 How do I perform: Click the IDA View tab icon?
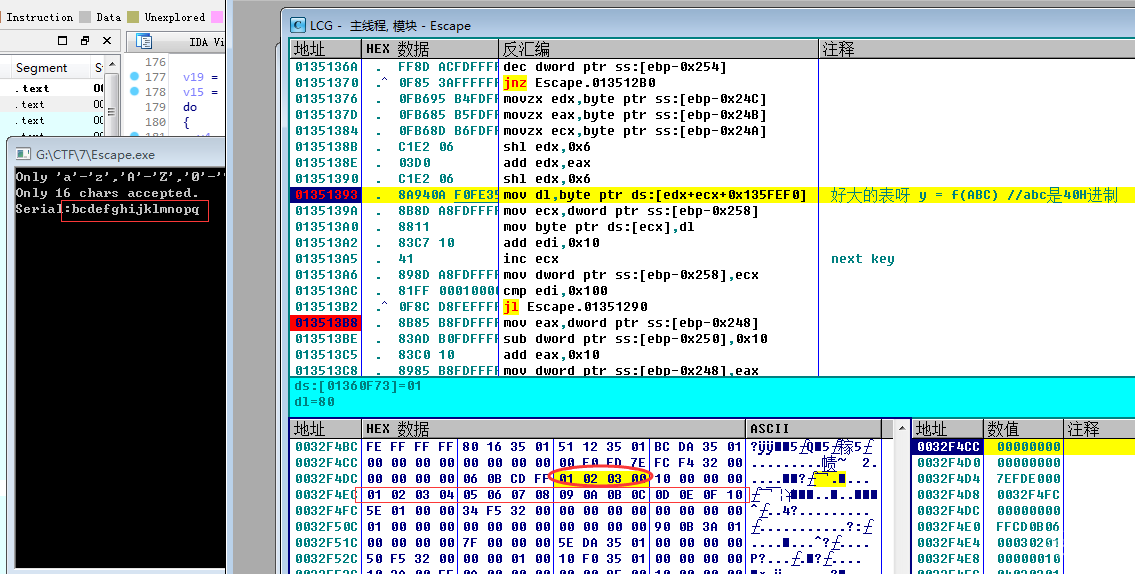click(x=144, y=41)
